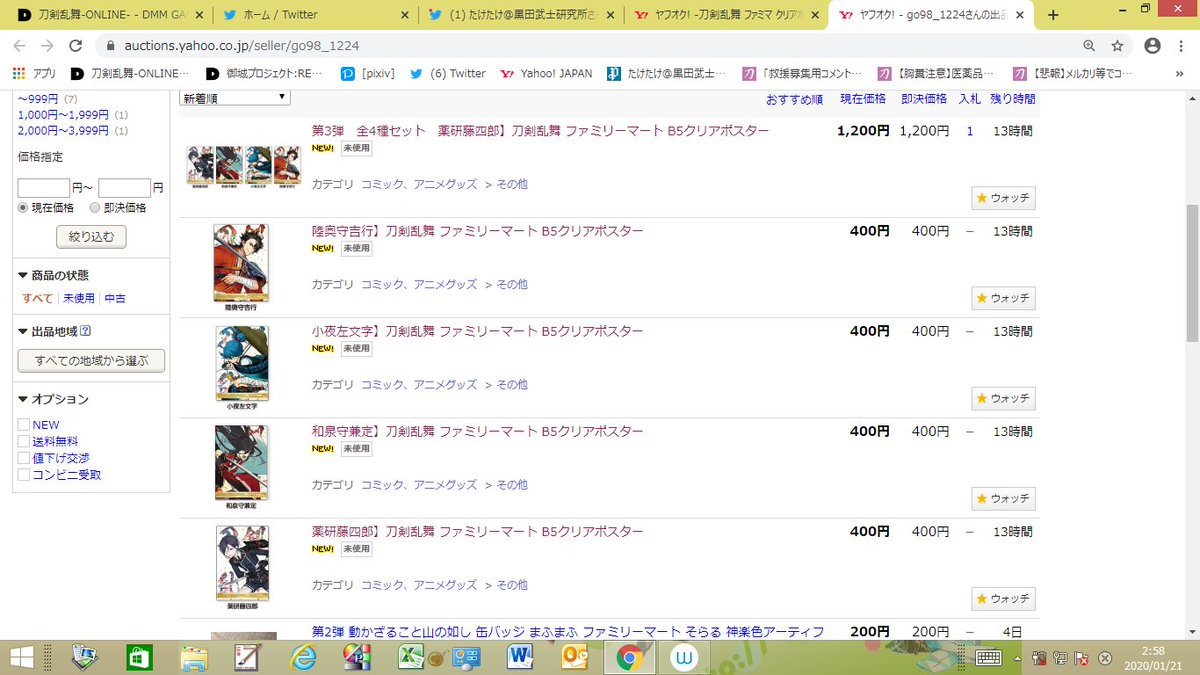Filter item condition by 中古
The image size is (1200, 675).
[x=115, y=298]
